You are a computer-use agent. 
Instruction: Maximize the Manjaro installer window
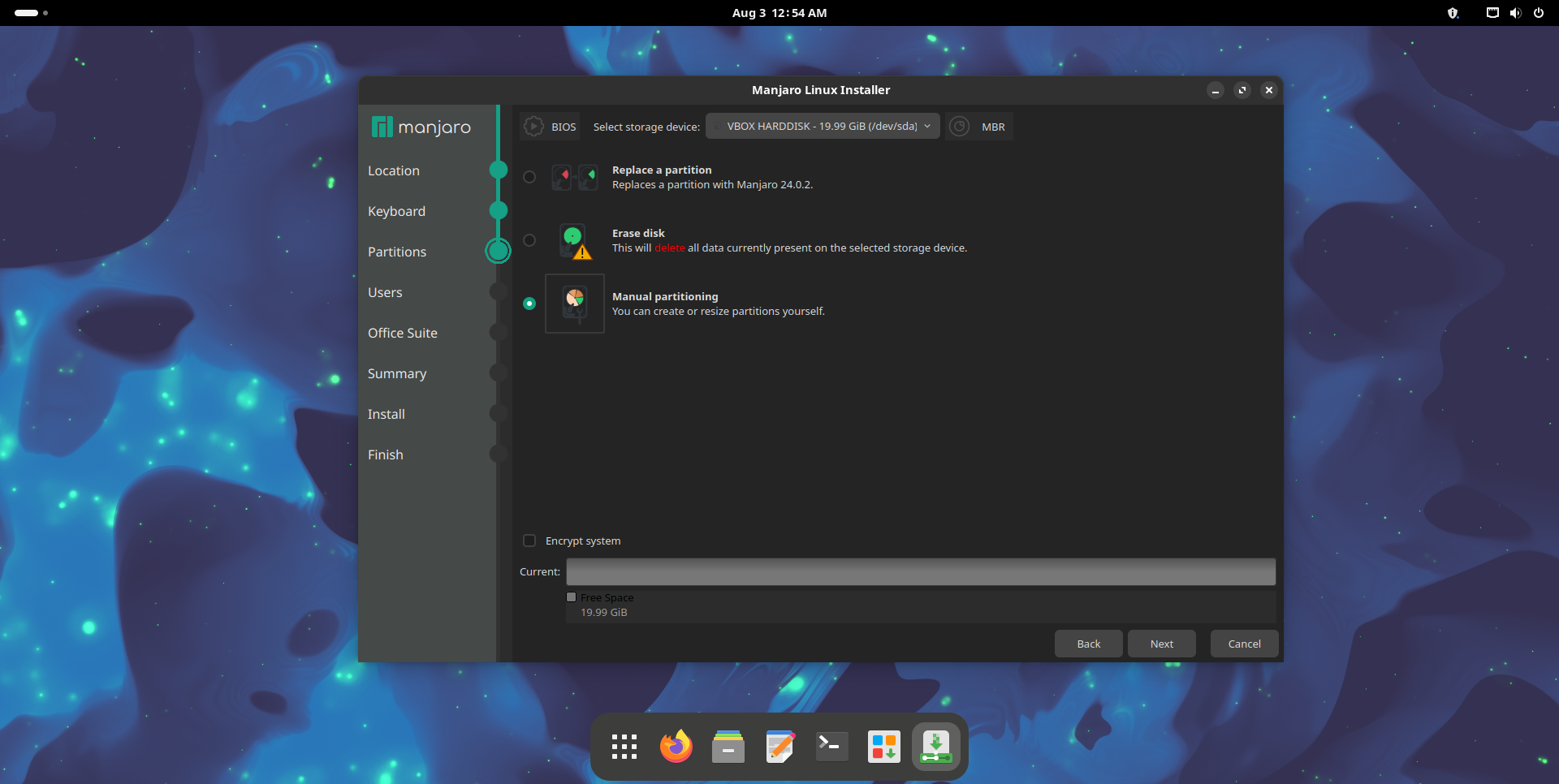point(1242,90)
